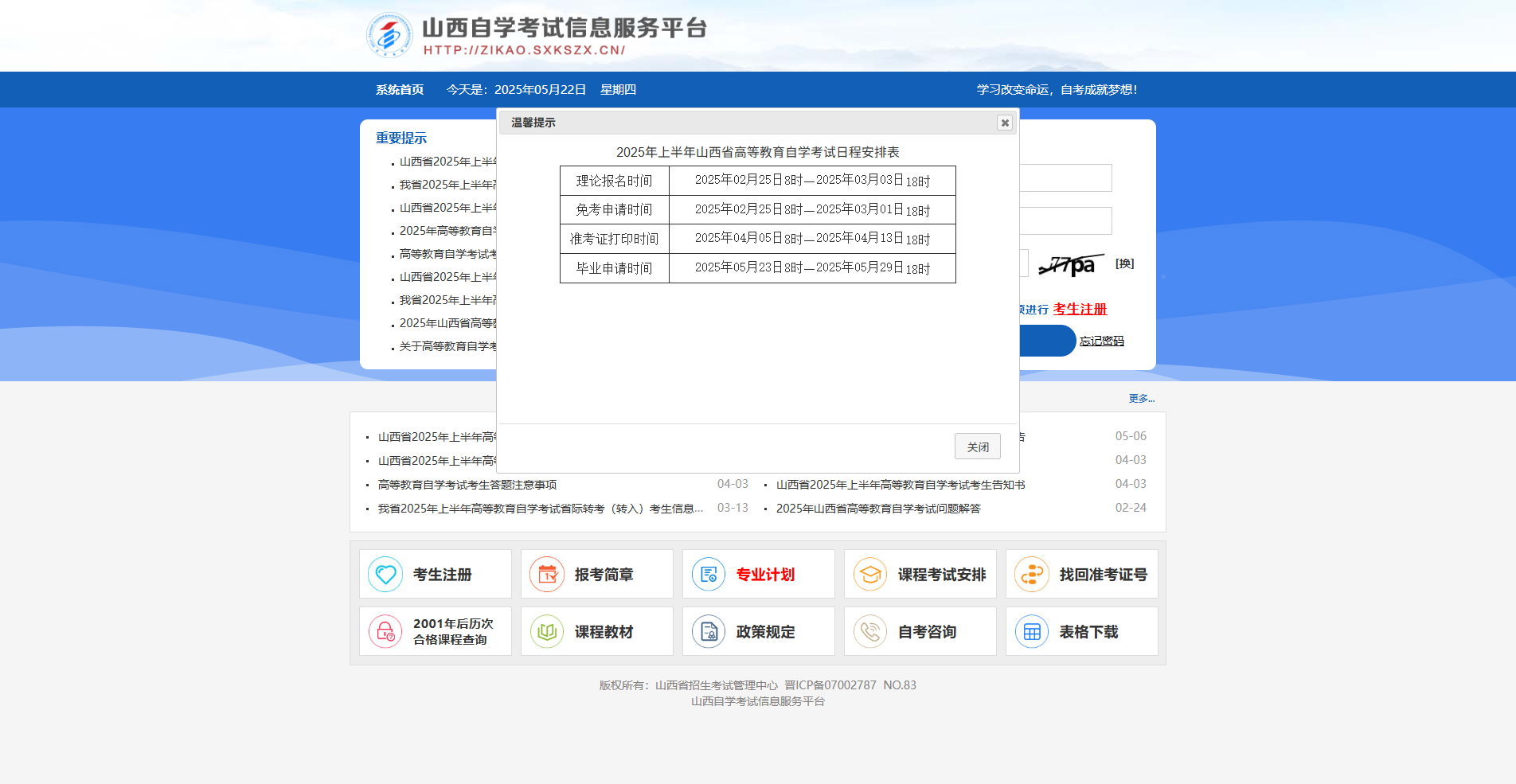Click the 表格下载 table icon

click(x=1032, y=630)
